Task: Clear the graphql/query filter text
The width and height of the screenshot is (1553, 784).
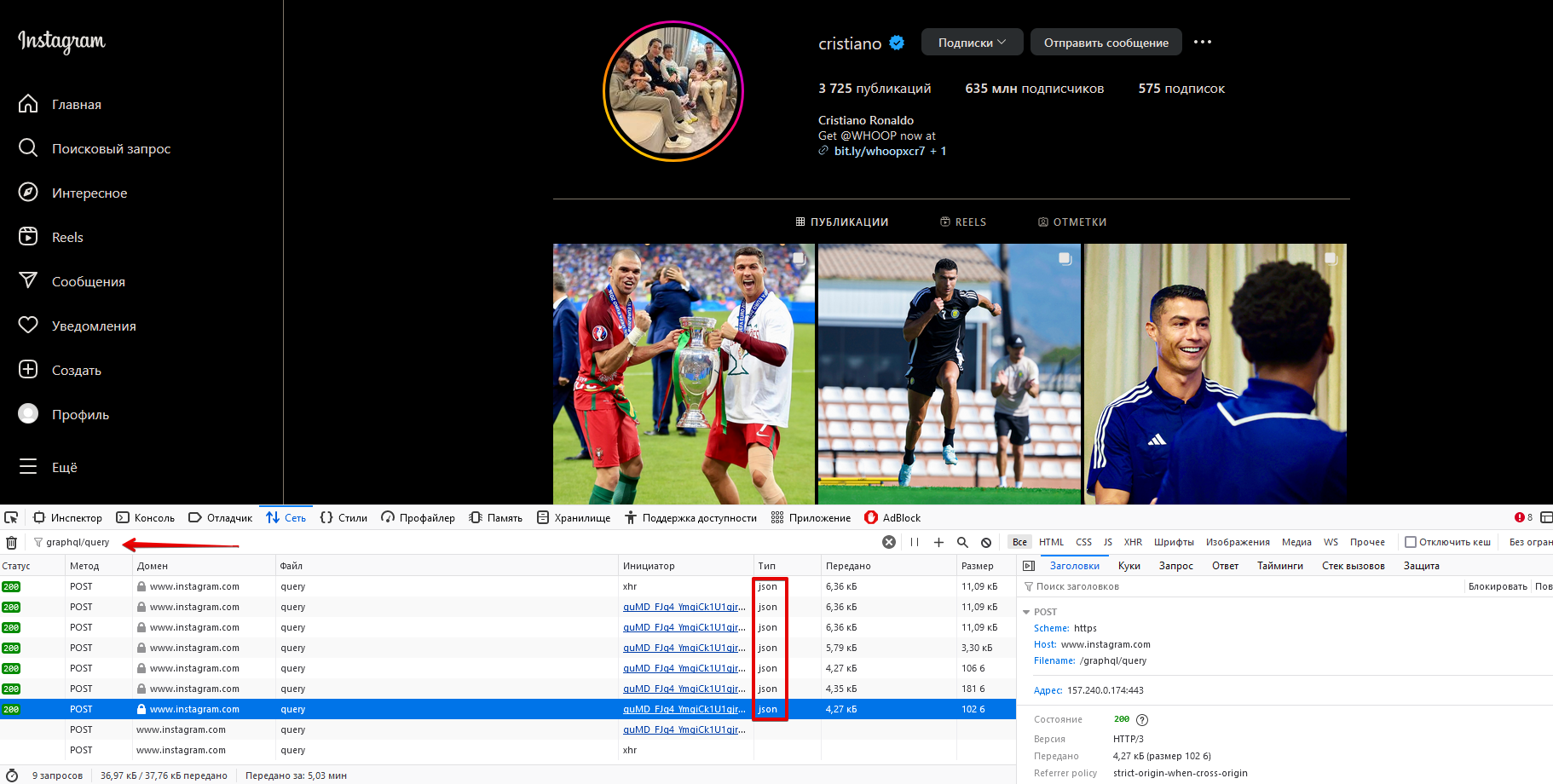Action: click(x=889, y=542)
